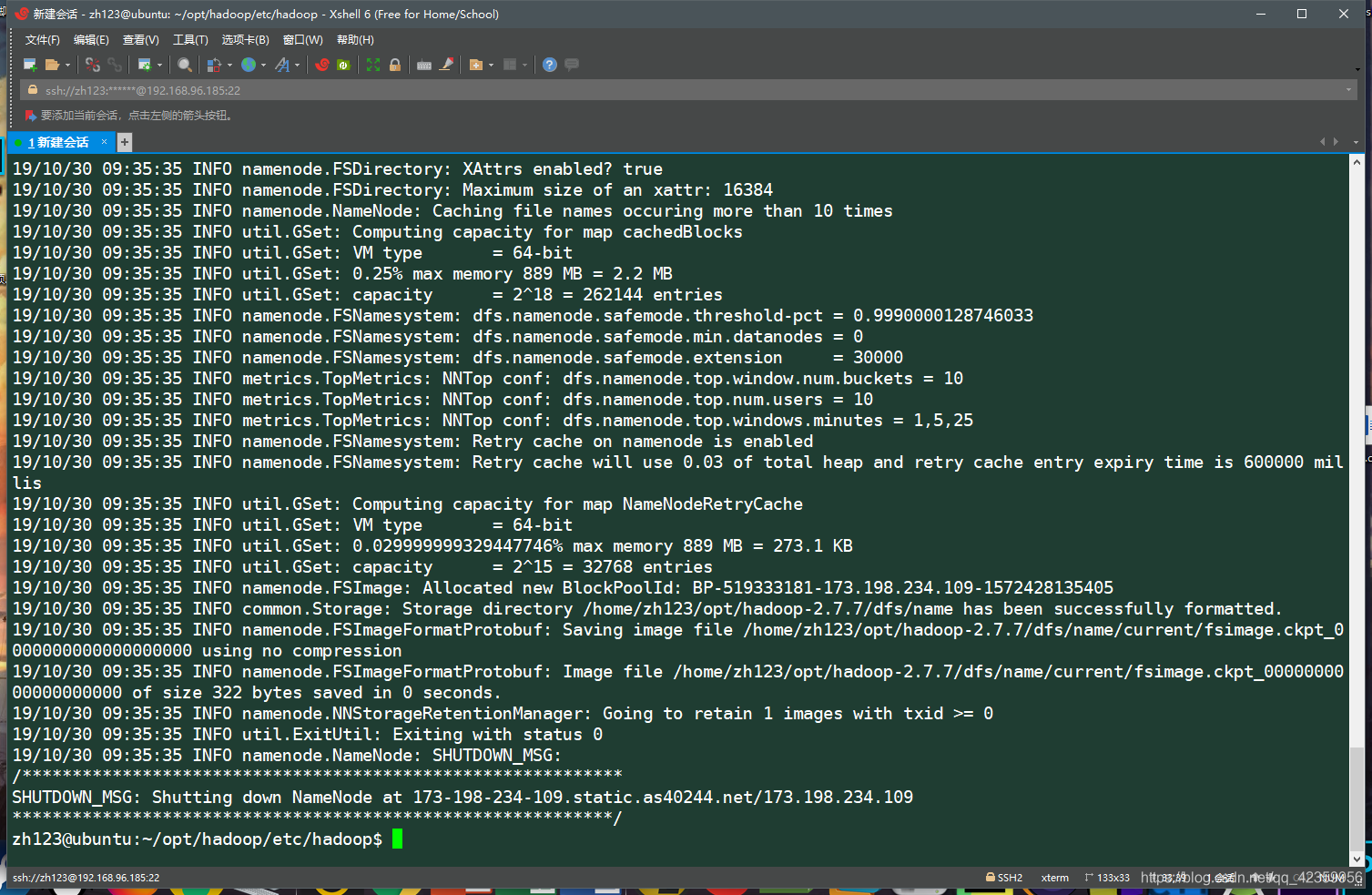Close the 新建会话 tab

tap(105, 142)
